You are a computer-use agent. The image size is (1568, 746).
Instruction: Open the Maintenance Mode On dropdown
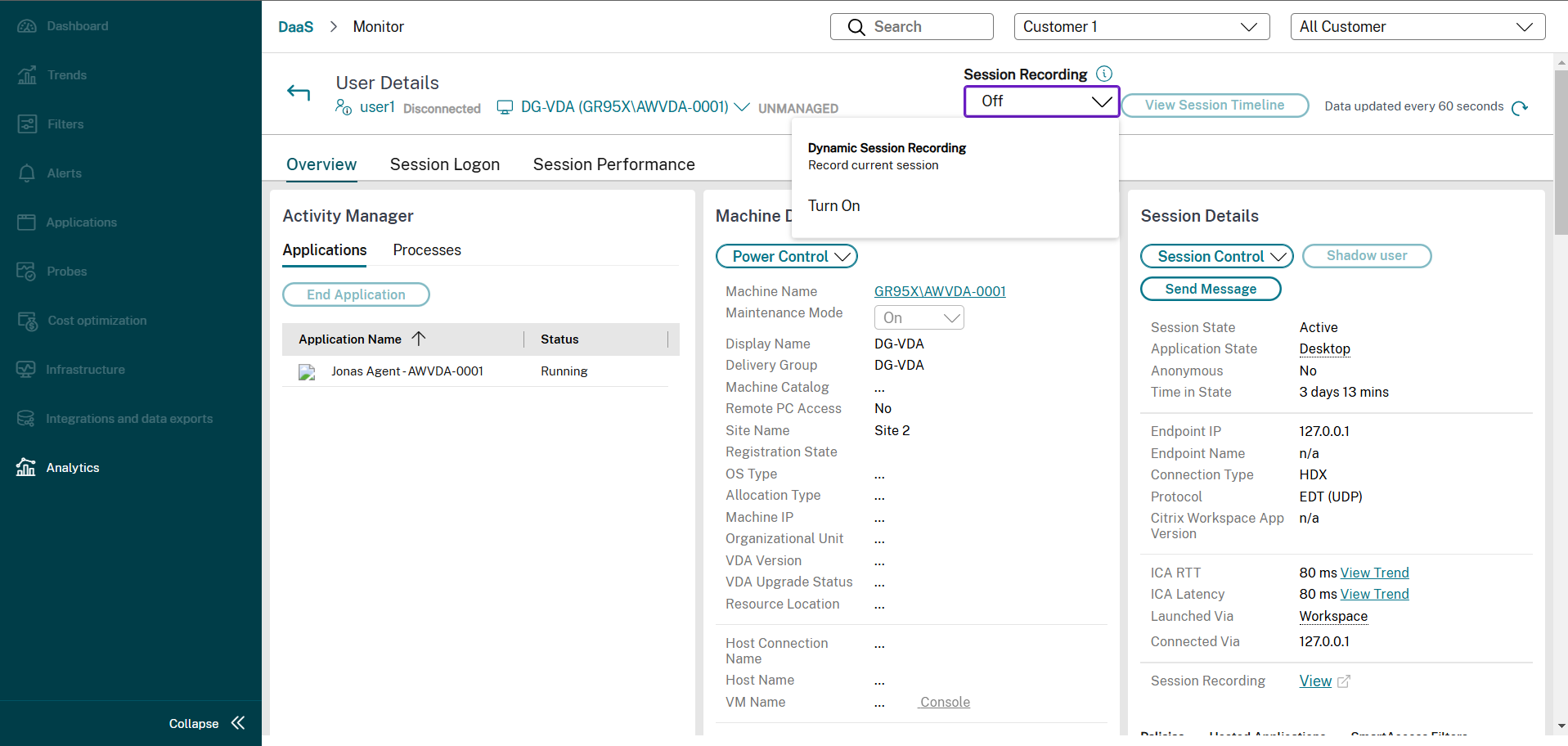tap(919, 317)
